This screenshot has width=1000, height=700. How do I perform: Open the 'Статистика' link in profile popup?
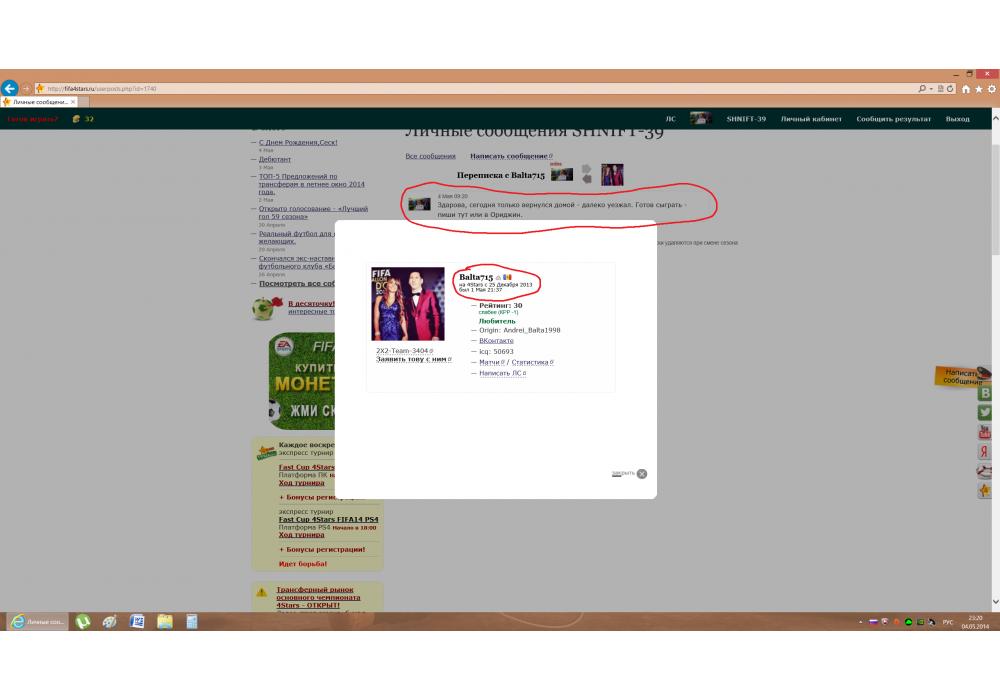(x=532, y=363)
